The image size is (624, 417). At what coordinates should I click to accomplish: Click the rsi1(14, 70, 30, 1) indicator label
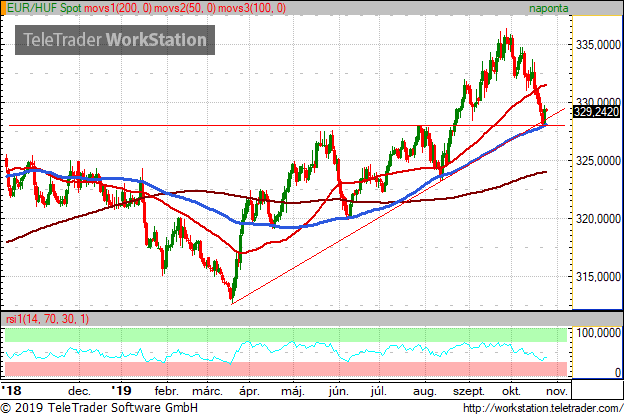47,319
